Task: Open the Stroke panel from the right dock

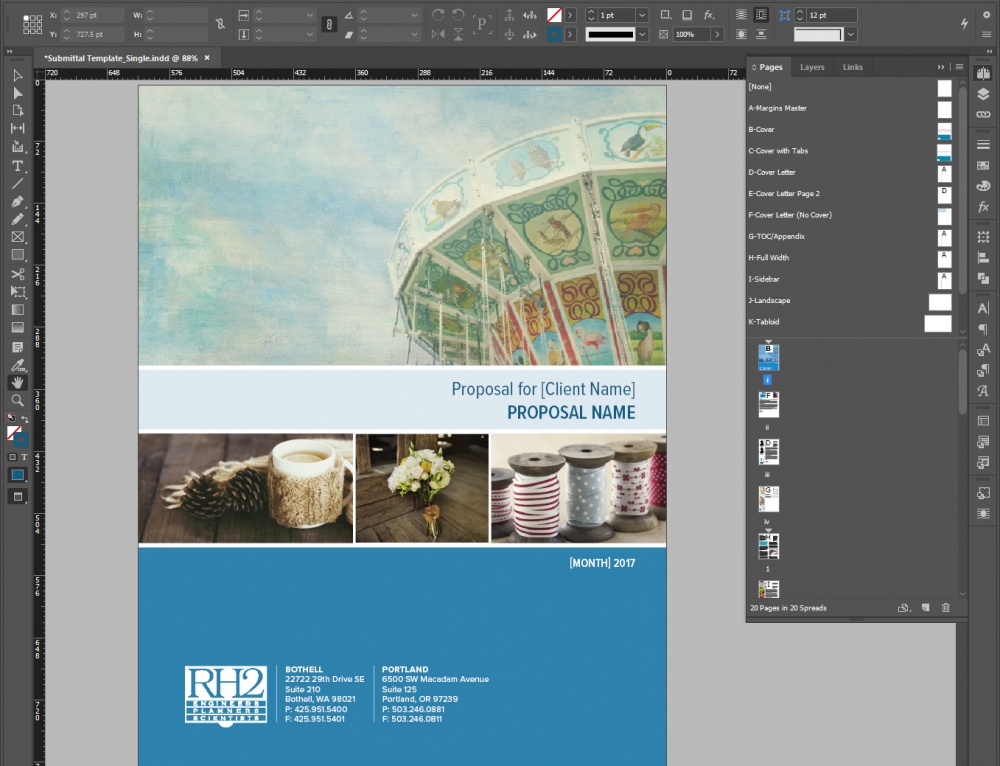Action: [982, 144]
